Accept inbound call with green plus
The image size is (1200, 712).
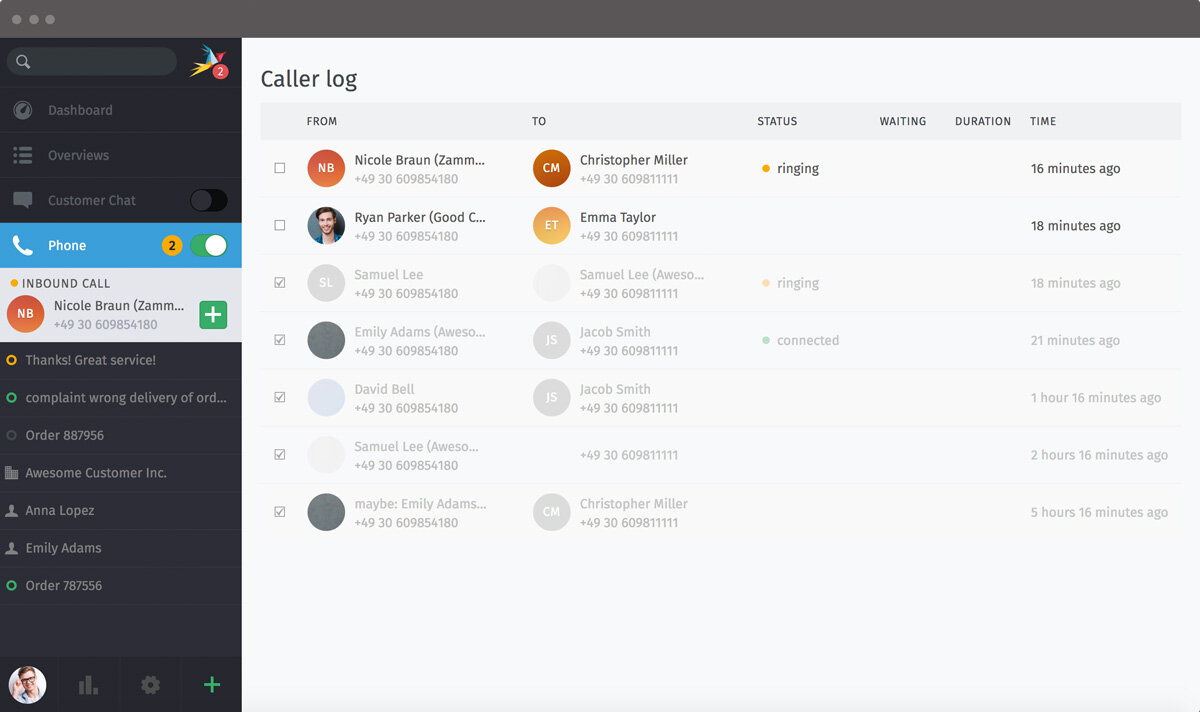pos(213,314)
